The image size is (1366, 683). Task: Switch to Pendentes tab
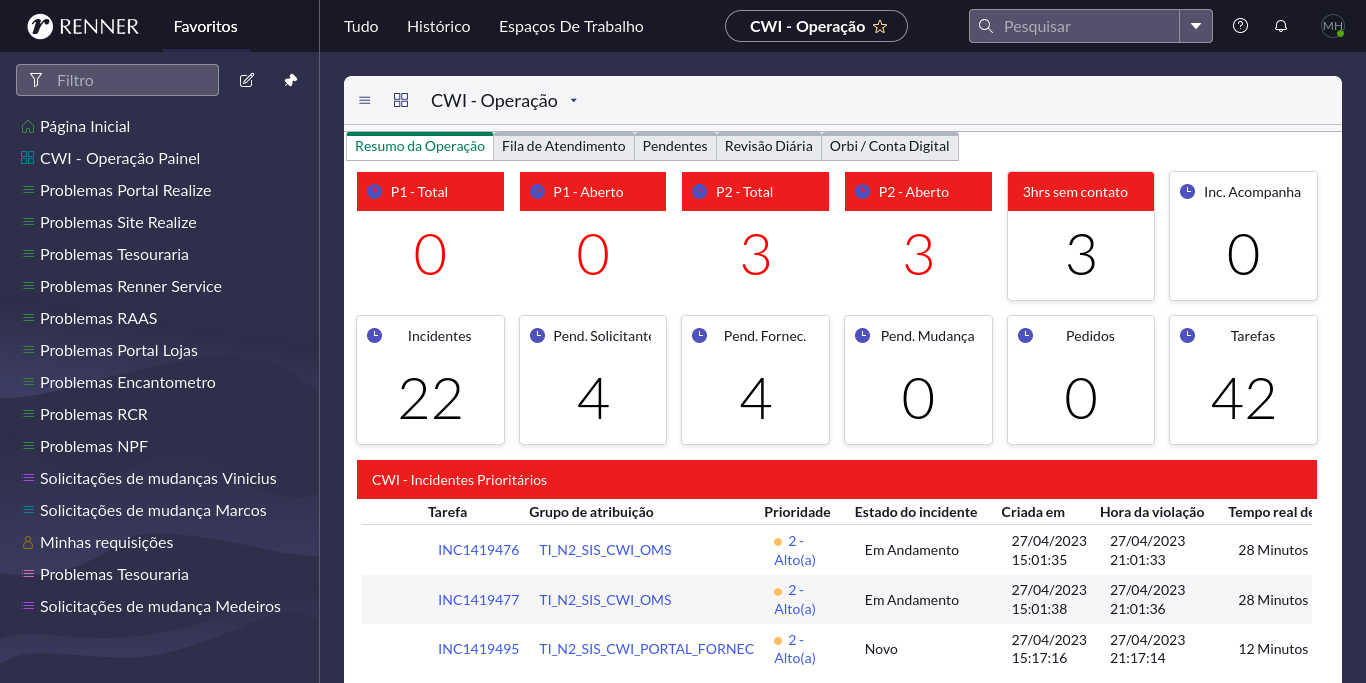click(675, 146)
